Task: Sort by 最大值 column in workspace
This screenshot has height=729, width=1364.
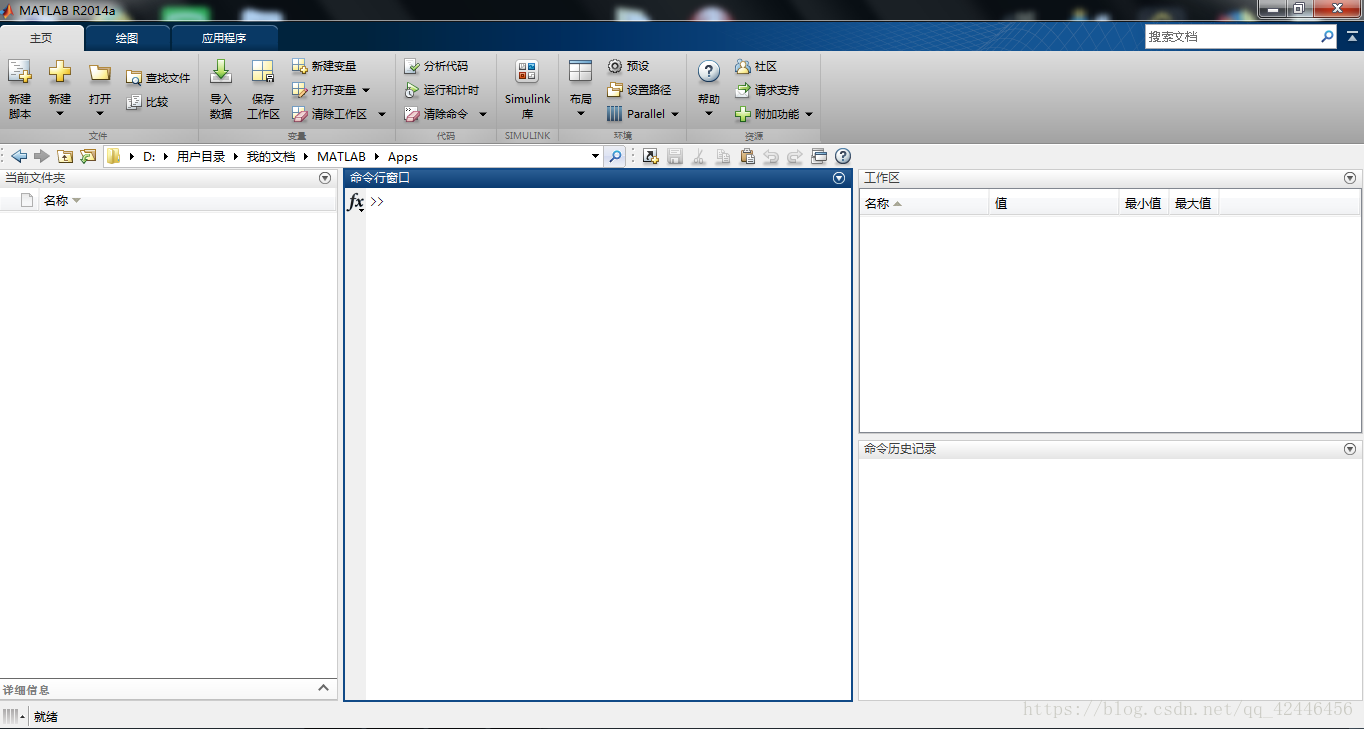Action: pos(1193,203)
